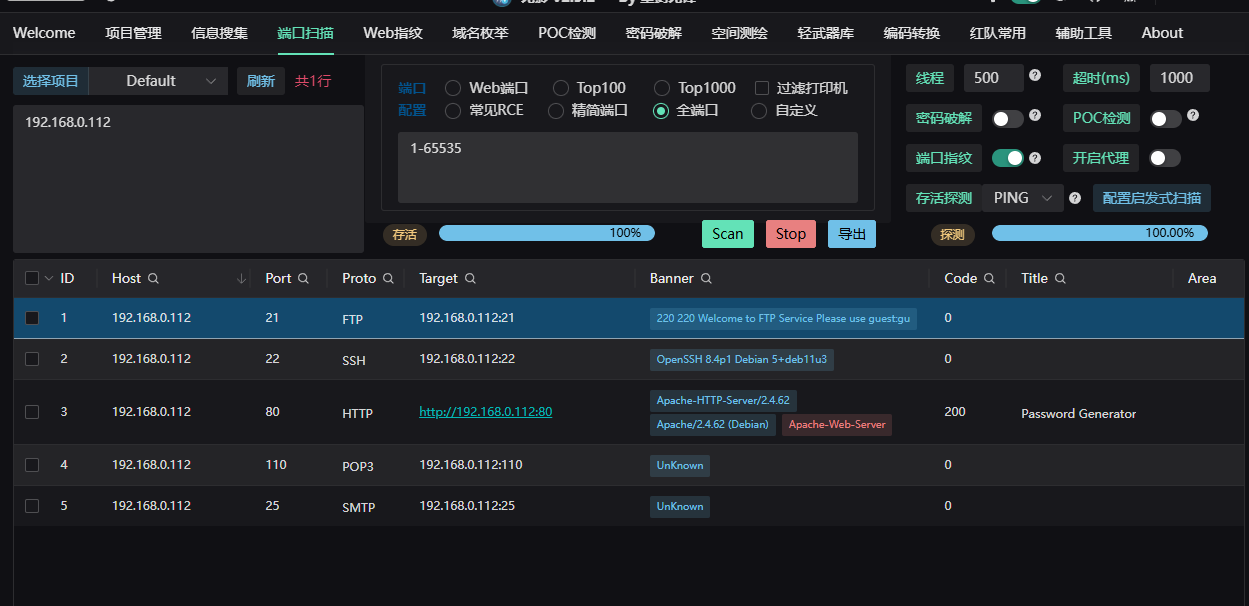Select the Web端口 radio option
This screenshot has width=1249, height=606.
453,88
